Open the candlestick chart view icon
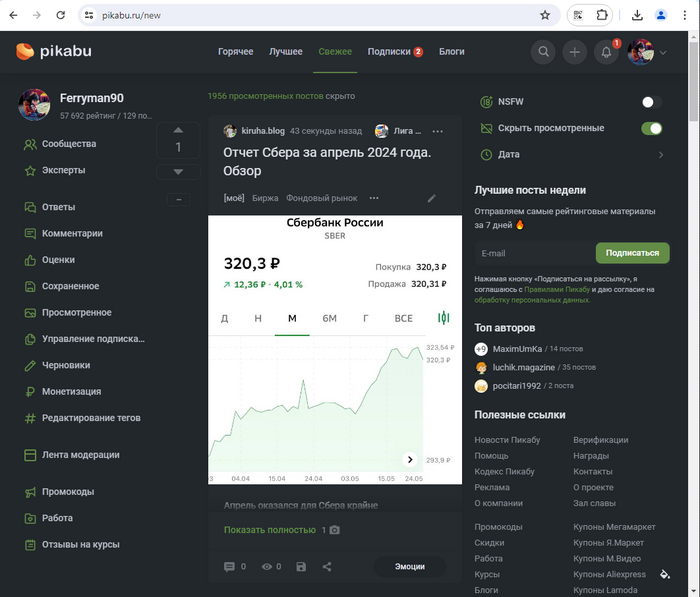Image resolution: width=700 pixels, height=597 pixels. [443, 318]
